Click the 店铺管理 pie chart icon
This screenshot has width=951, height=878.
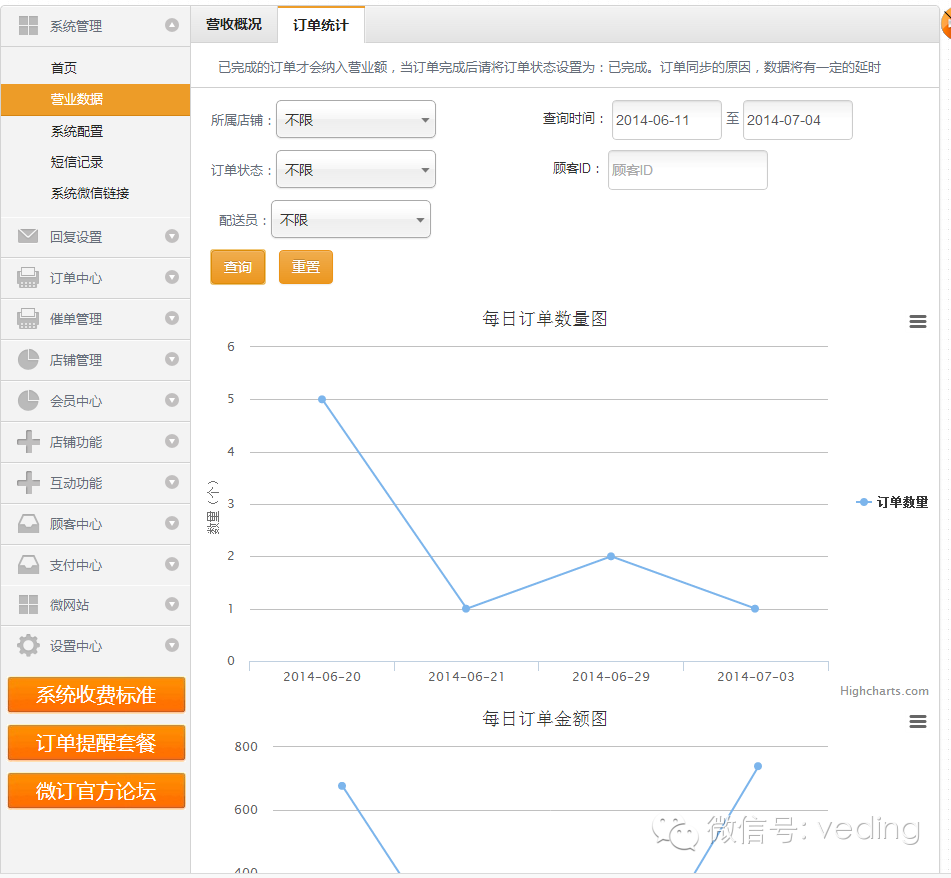point(28,359)
